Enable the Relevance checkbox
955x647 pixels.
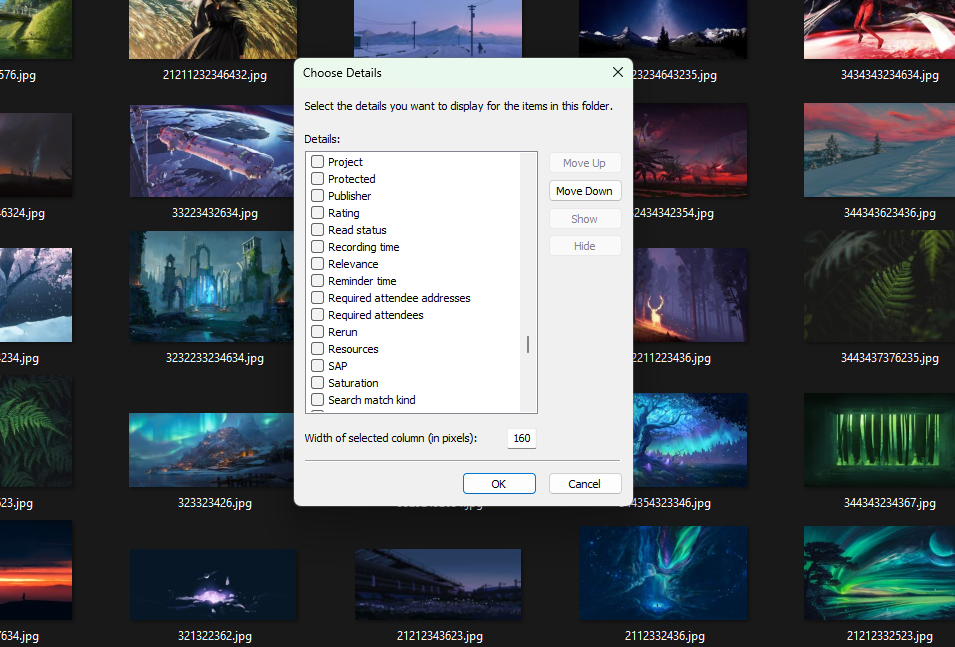317,264
